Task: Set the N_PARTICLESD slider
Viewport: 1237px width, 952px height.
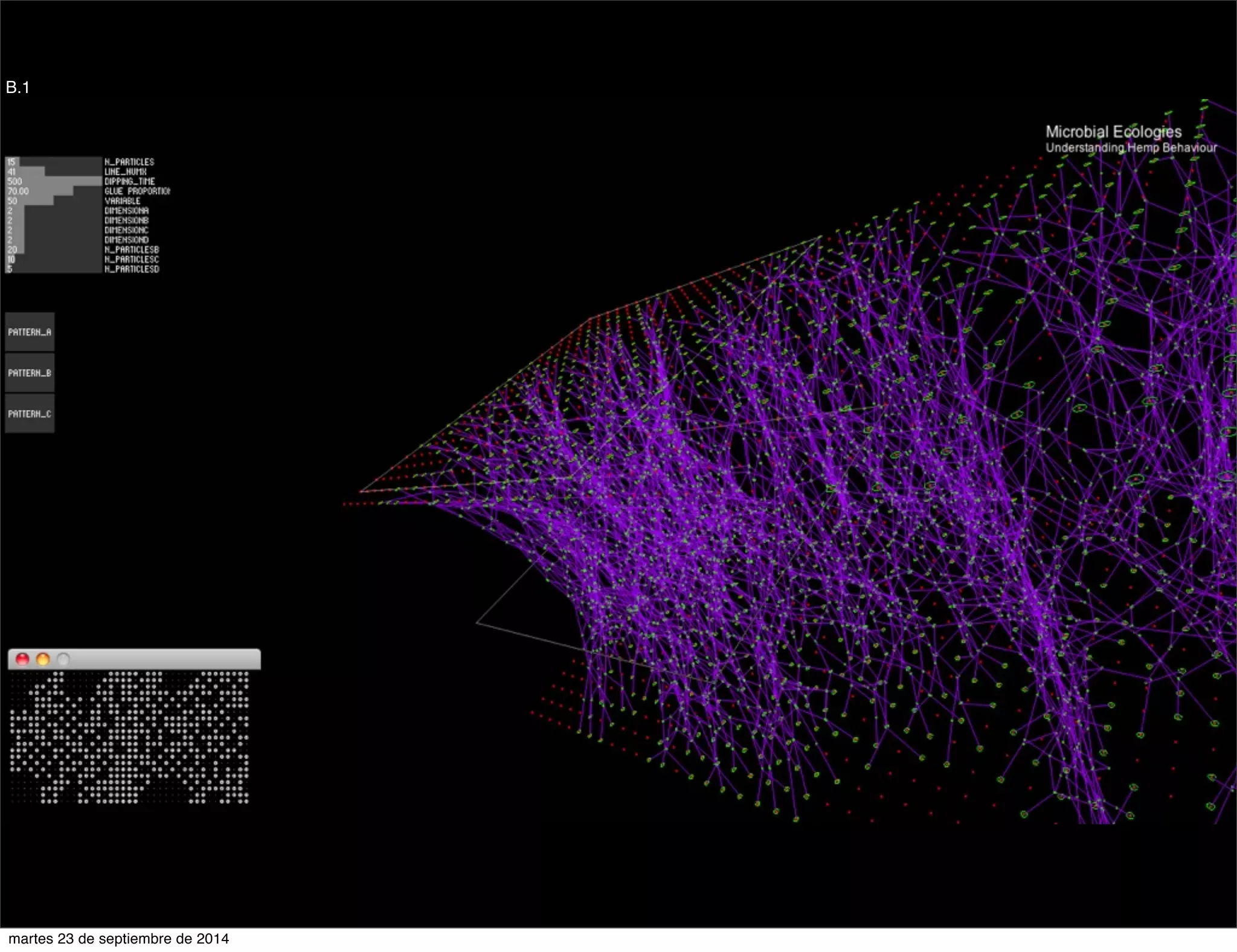Action: coord(54,269)
